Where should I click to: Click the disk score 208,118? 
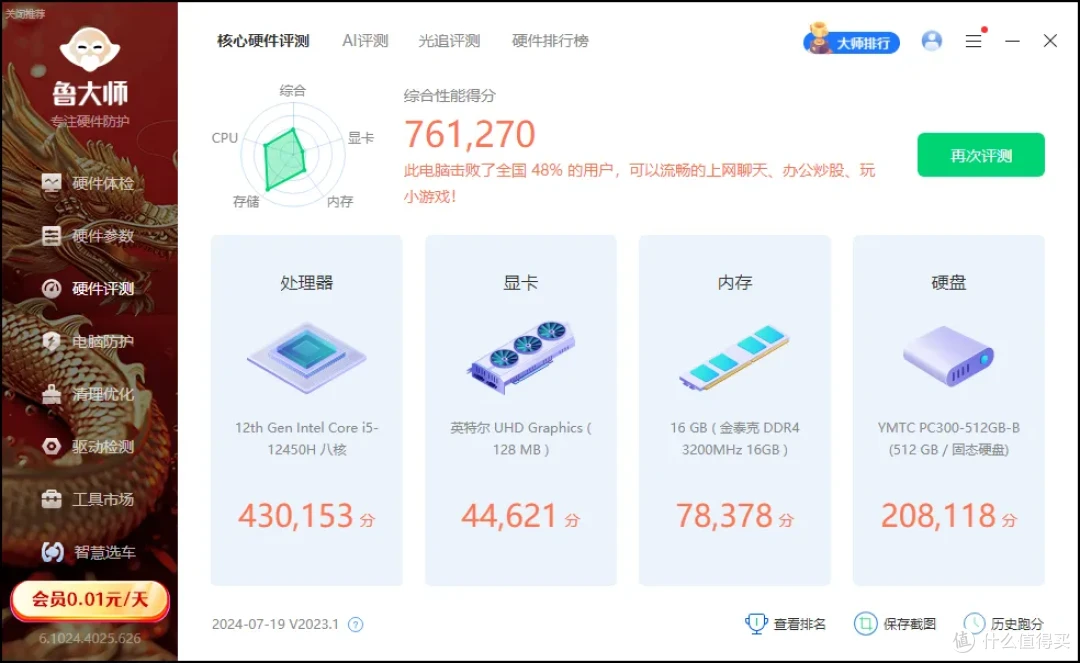(939, 516)
